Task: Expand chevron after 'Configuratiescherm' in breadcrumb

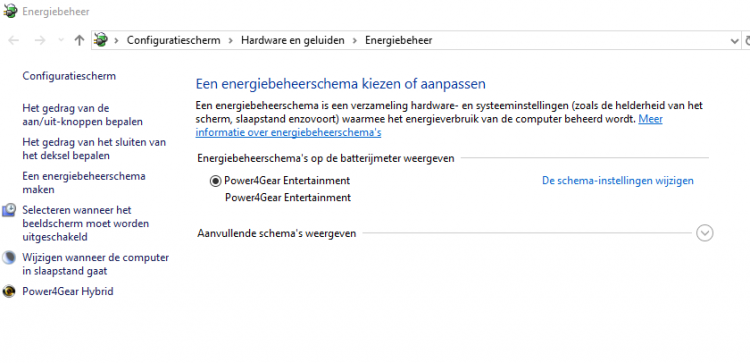Action: tap(231, 41)
